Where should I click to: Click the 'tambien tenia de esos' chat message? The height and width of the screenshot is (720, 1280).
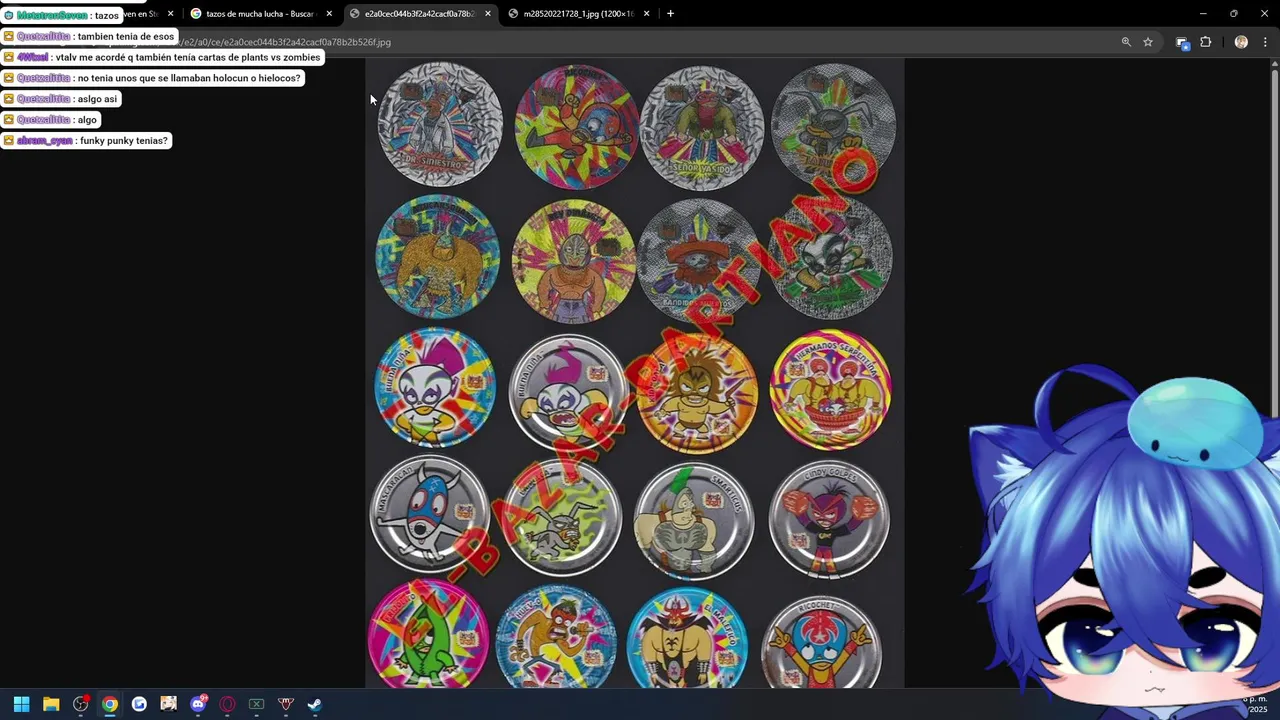point(89,36)
